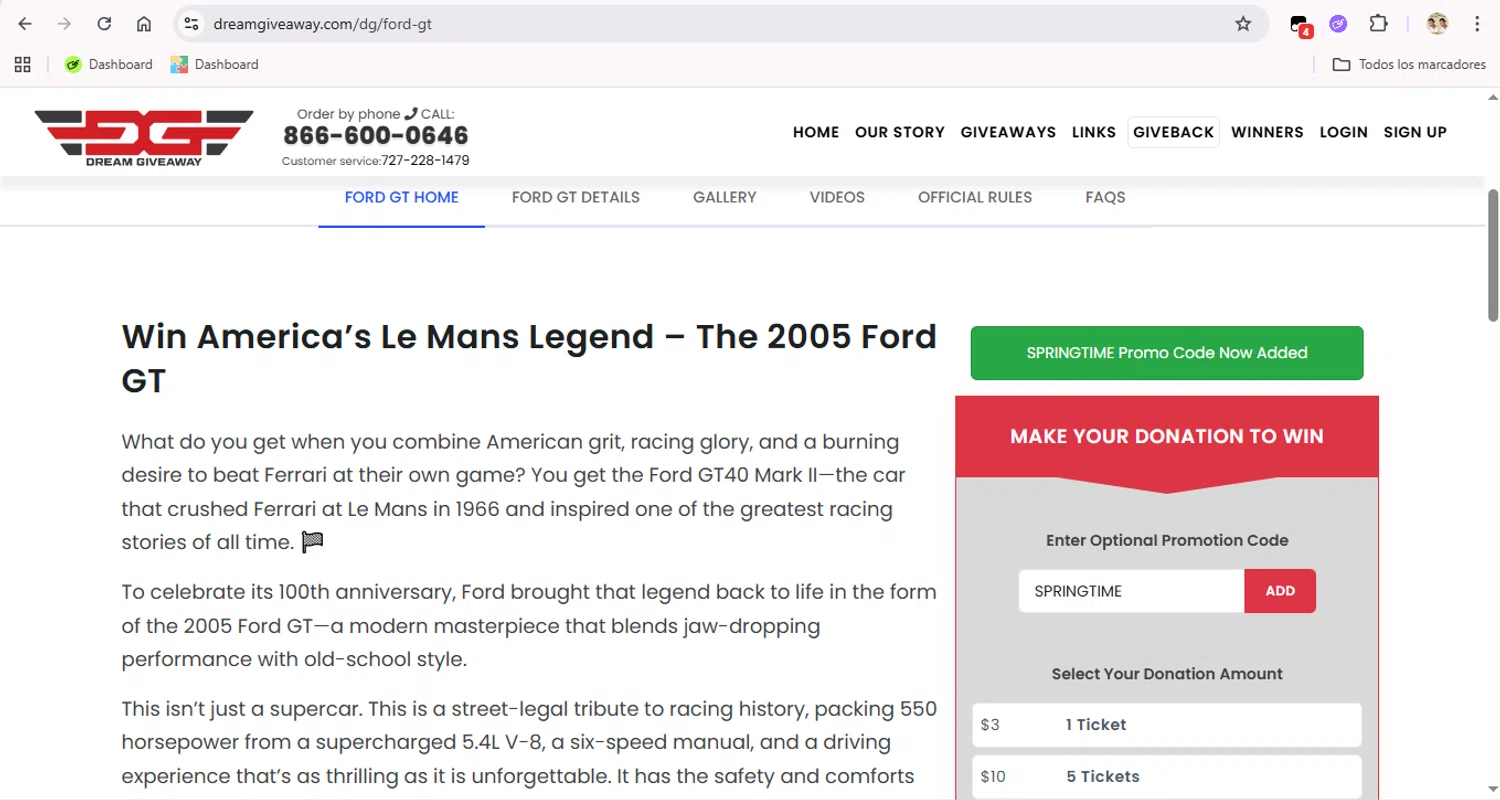Reload the page with refresh icon
Viewport: 1500px width, 800px height.
point(104,24)
